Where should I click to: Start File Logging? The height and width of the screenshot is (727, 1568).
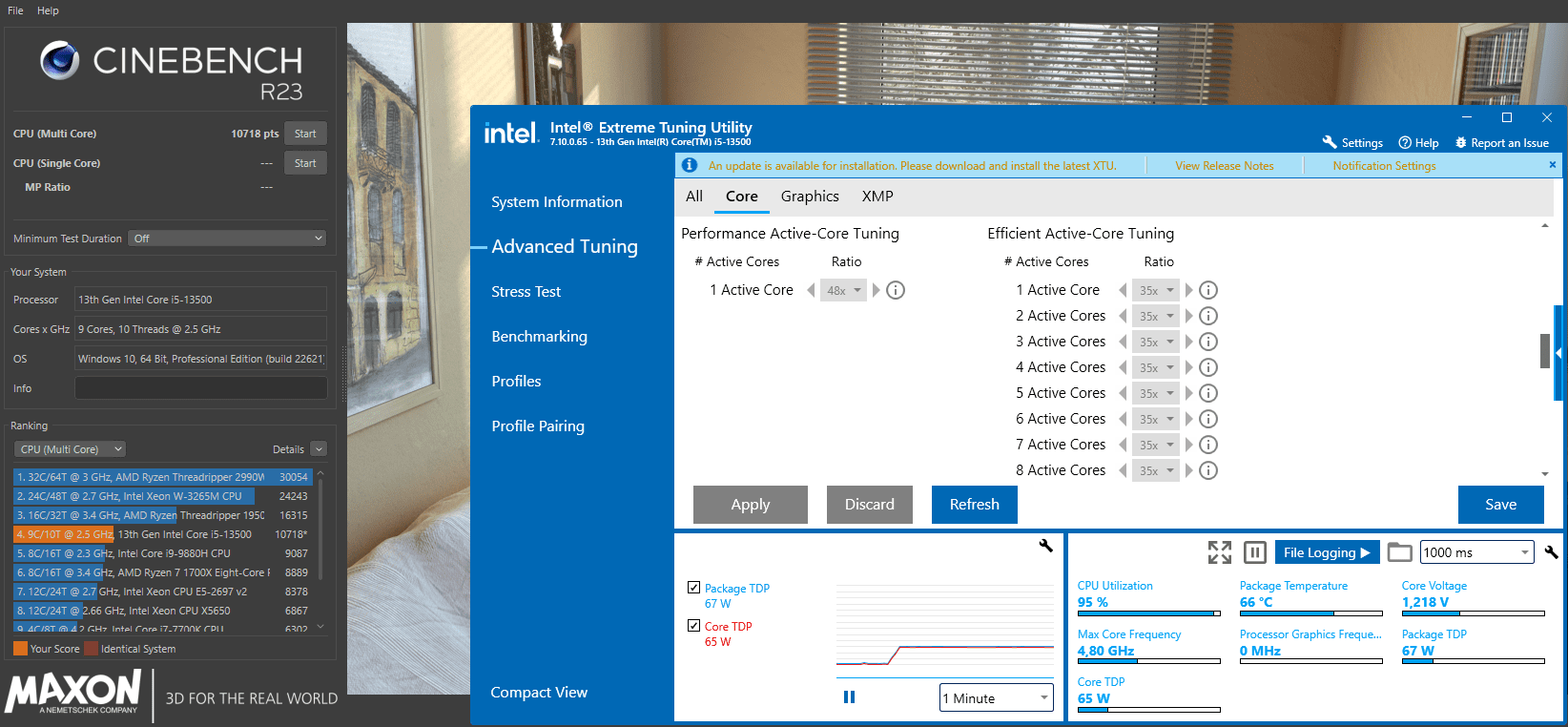pyautogui.click(x=1327, y=552)
